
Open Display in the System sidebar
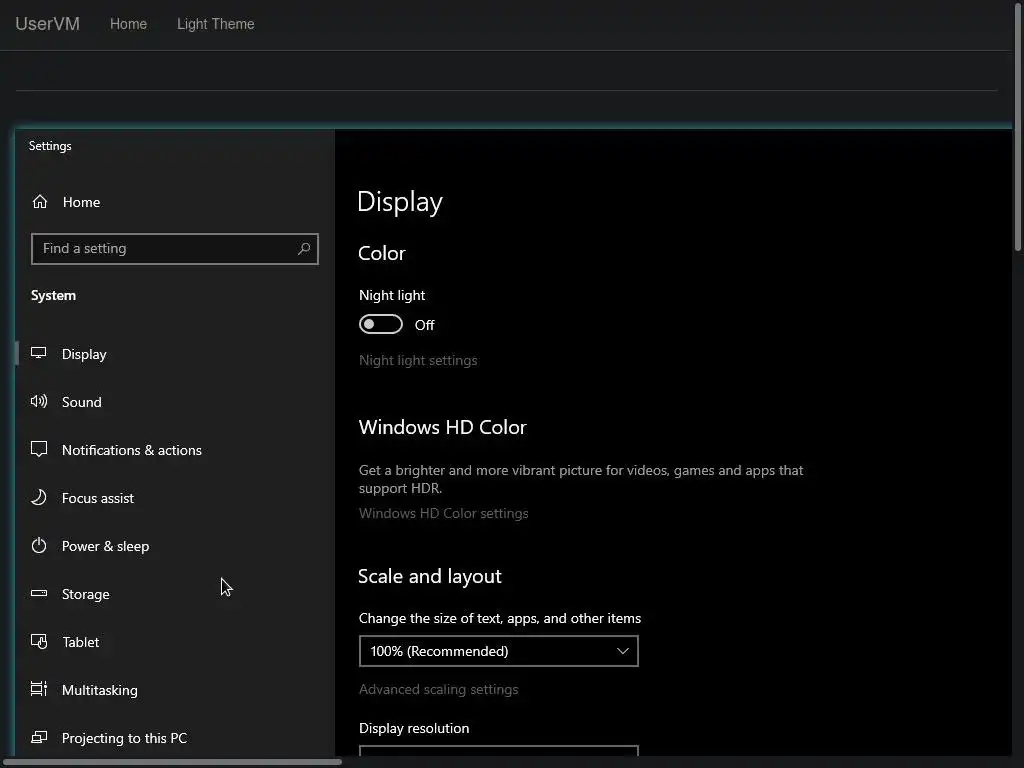pyautogui.click(x=175, y=354)
